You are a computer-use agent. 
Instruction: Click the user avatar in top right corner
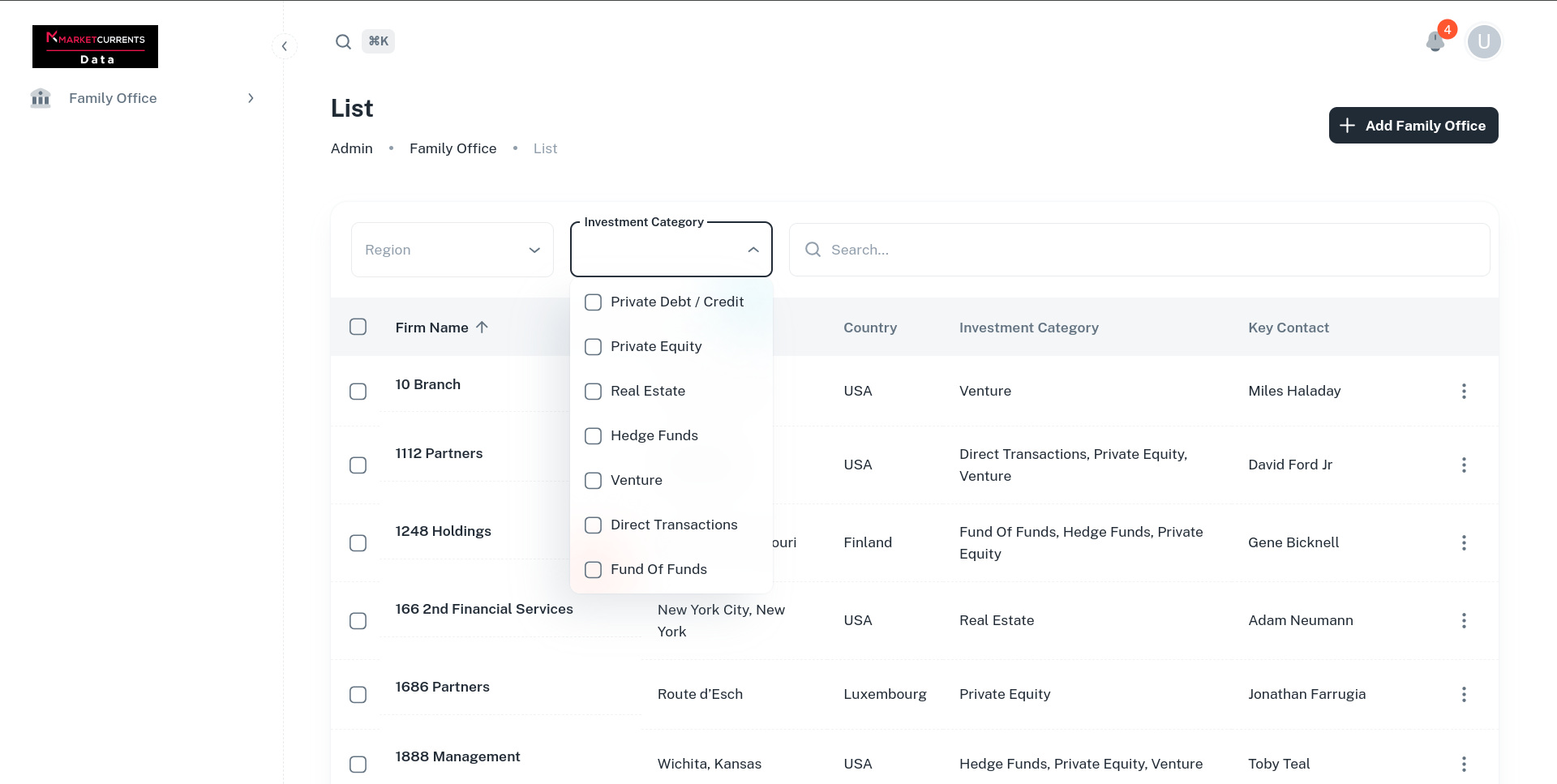(x=1484, y=41)
